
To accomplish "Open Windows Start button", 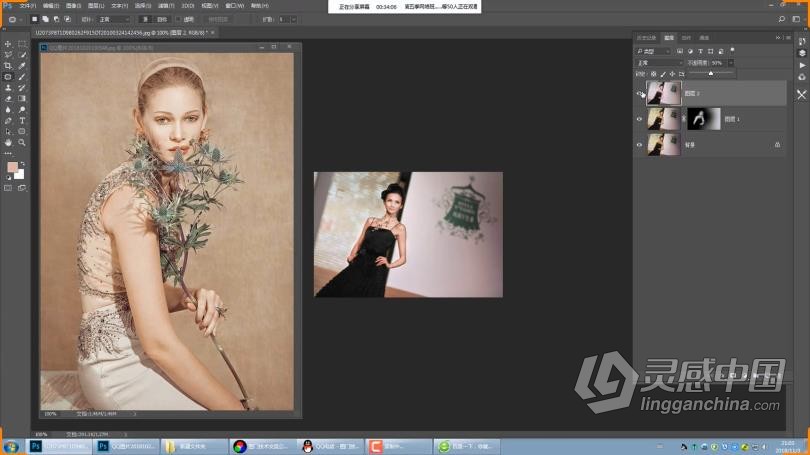I will (x=11, y=446).
